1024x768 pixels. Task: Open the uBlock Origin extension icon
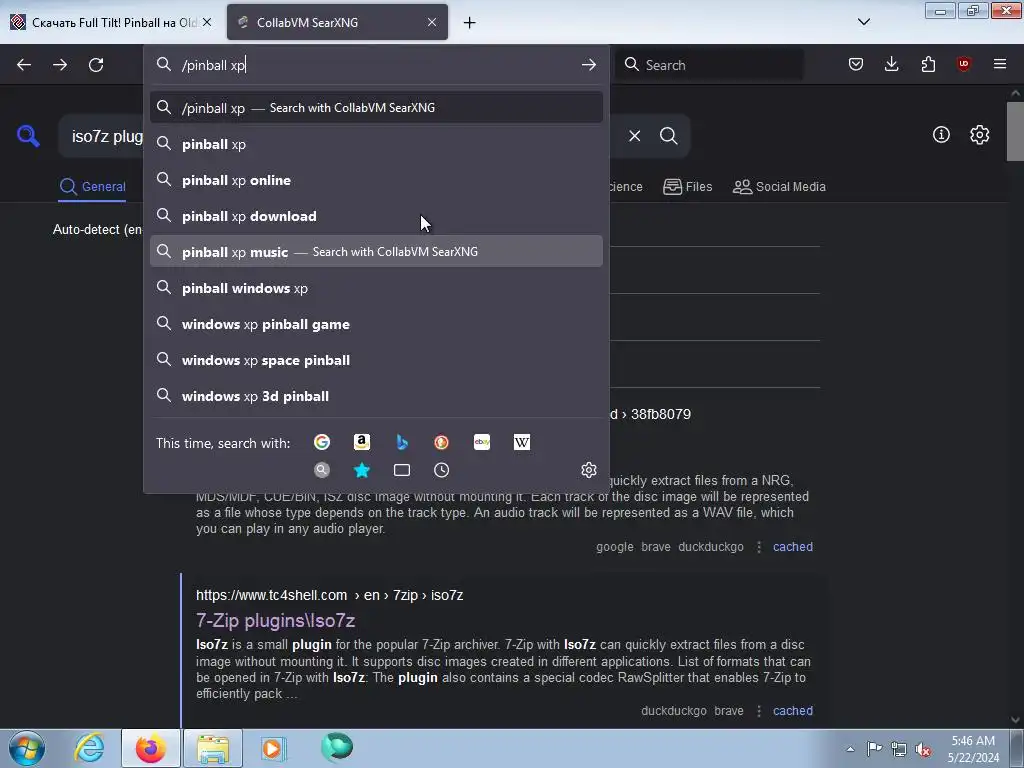[963, 64]
